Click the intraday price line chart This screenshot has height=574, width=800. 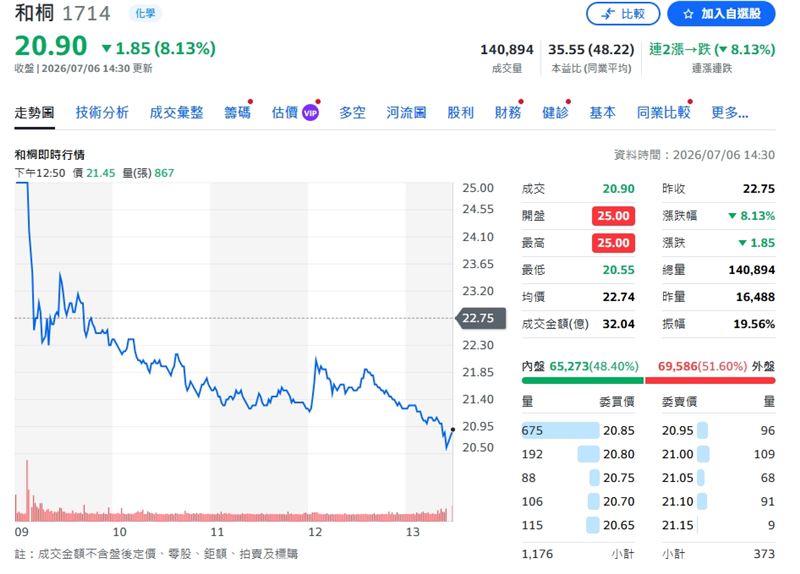point(234,316)
